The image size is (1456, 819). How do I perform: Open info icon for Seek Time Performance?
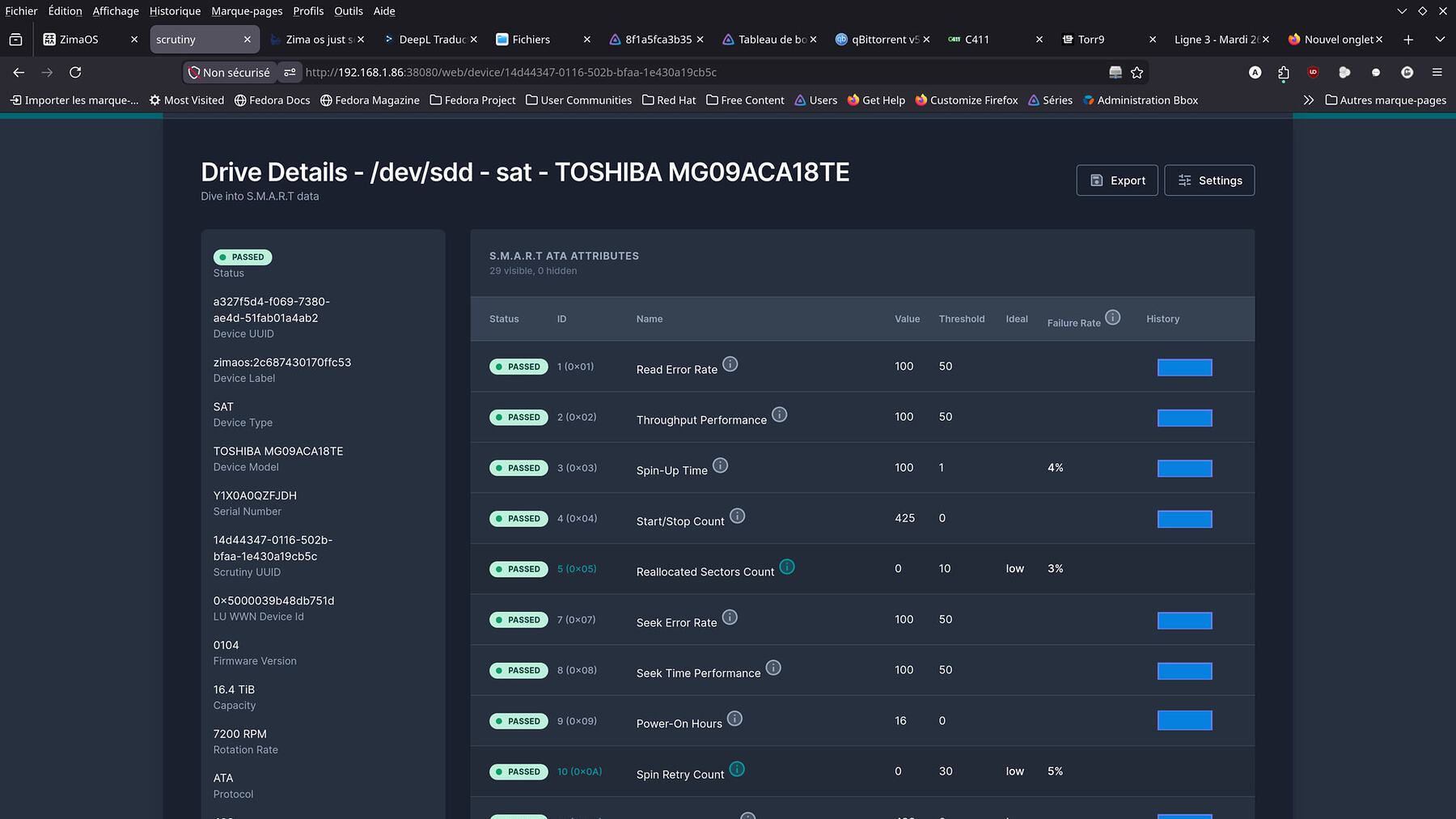pos(773,668)
